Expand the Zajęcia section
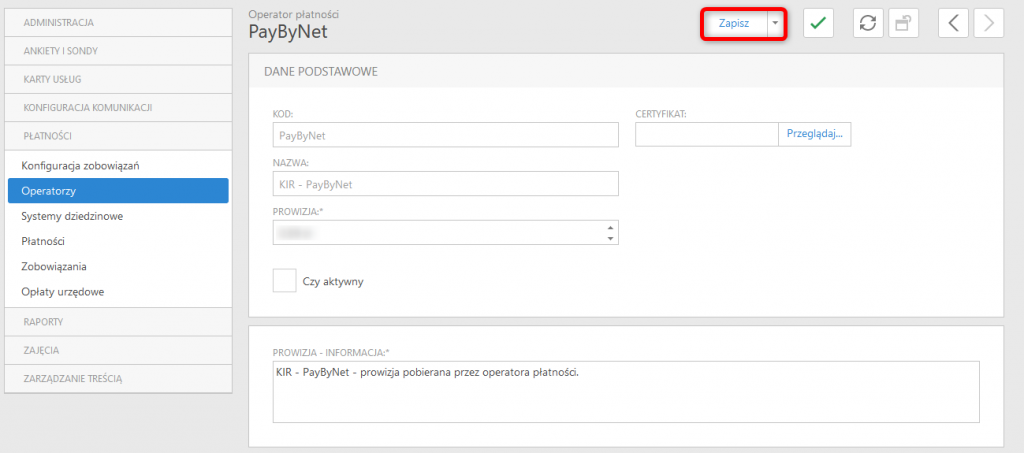 (x=118, y=350)
